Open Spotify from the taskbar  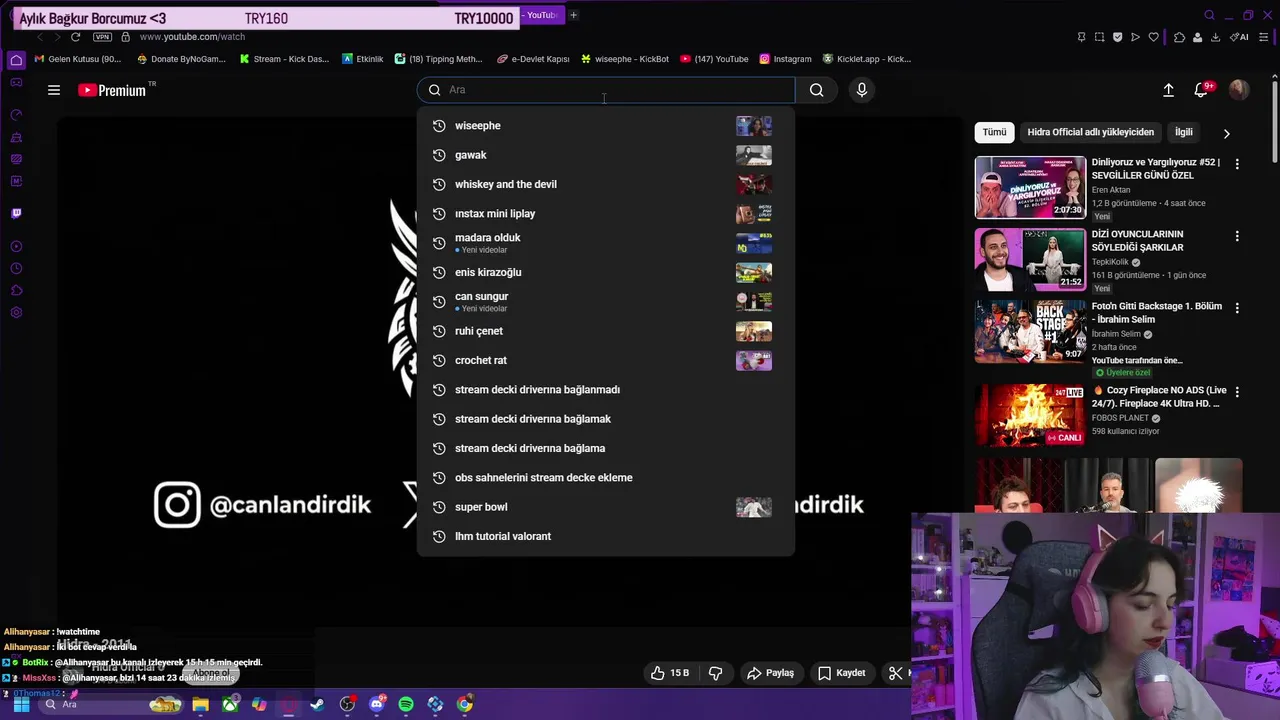click(406, 704)
